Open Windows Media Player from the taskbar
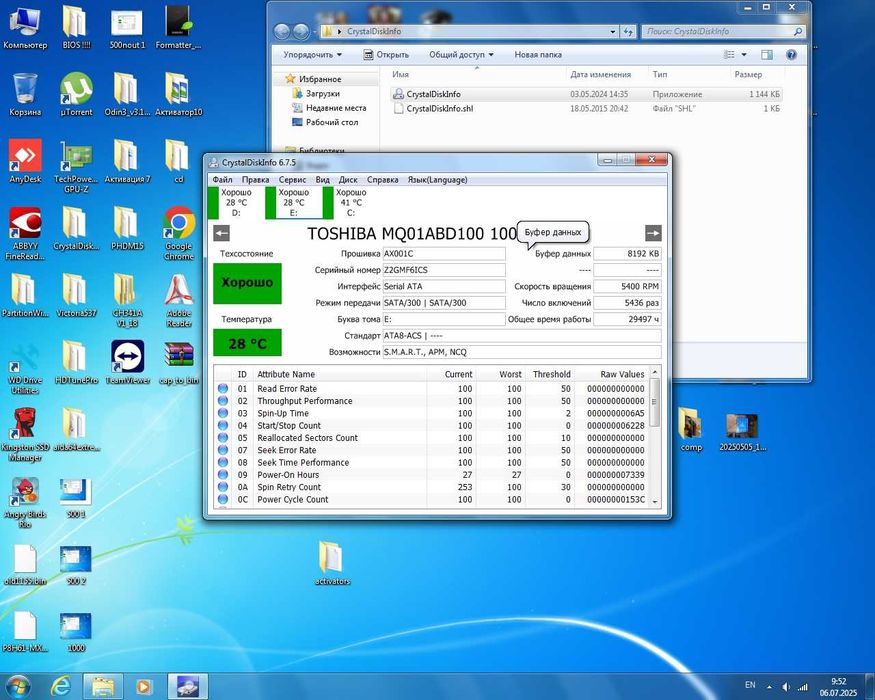 coord(143,686)
